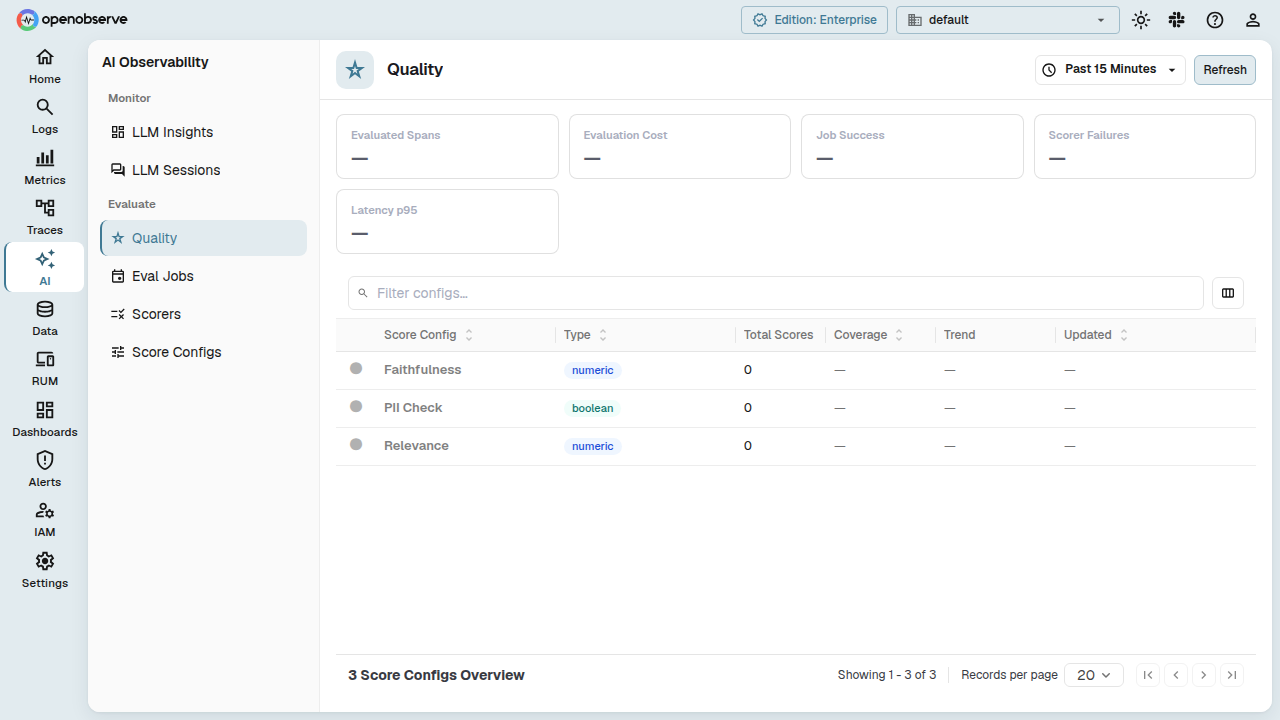The image size is (1280, 720).
Task: Click the Job Success card
Action: click(x=912, y=147)
